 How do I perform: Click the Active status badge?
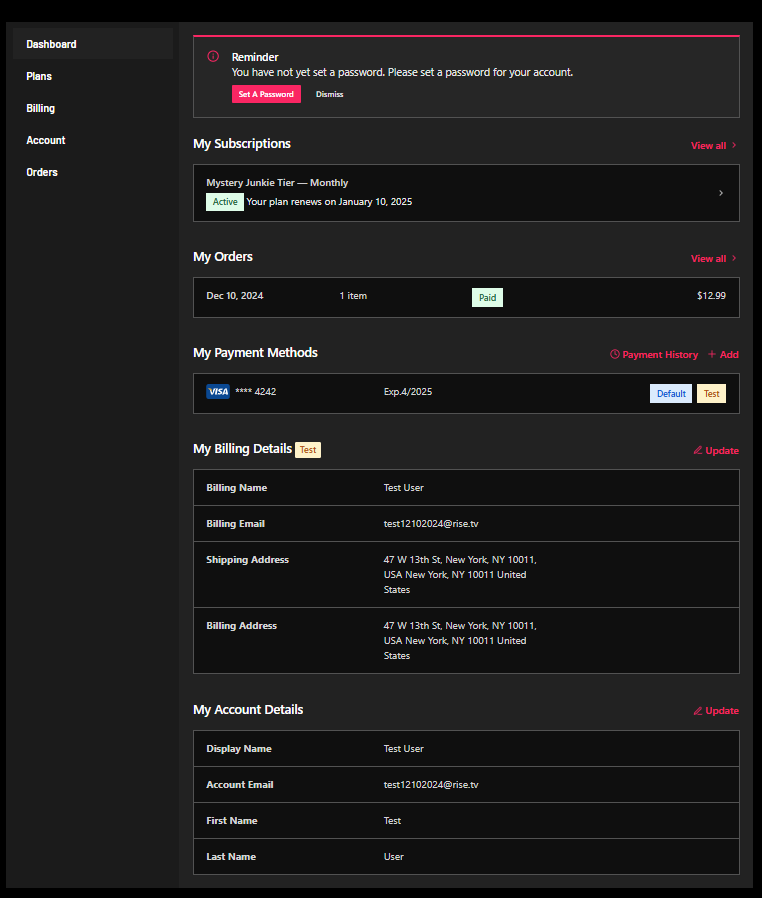pyautogui.click(x=225, y=202)
